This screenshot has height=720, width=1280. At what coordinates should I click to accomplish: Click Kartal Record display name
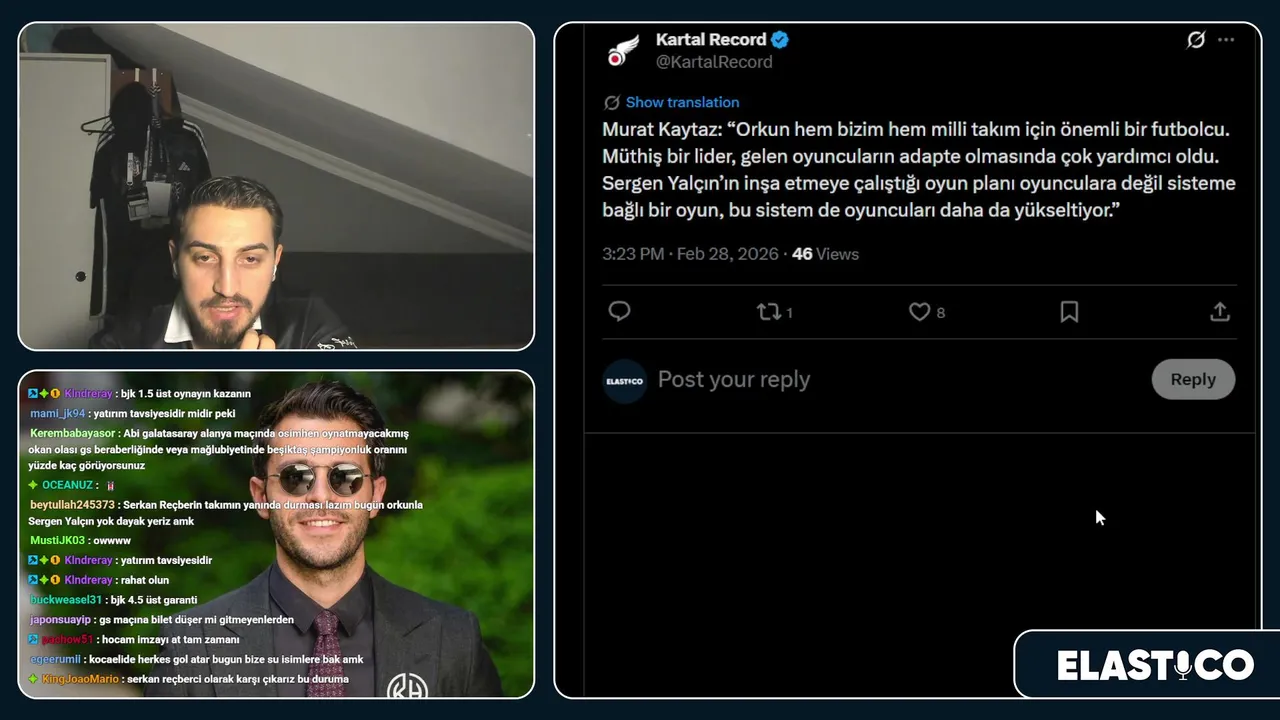coord(711,40)
